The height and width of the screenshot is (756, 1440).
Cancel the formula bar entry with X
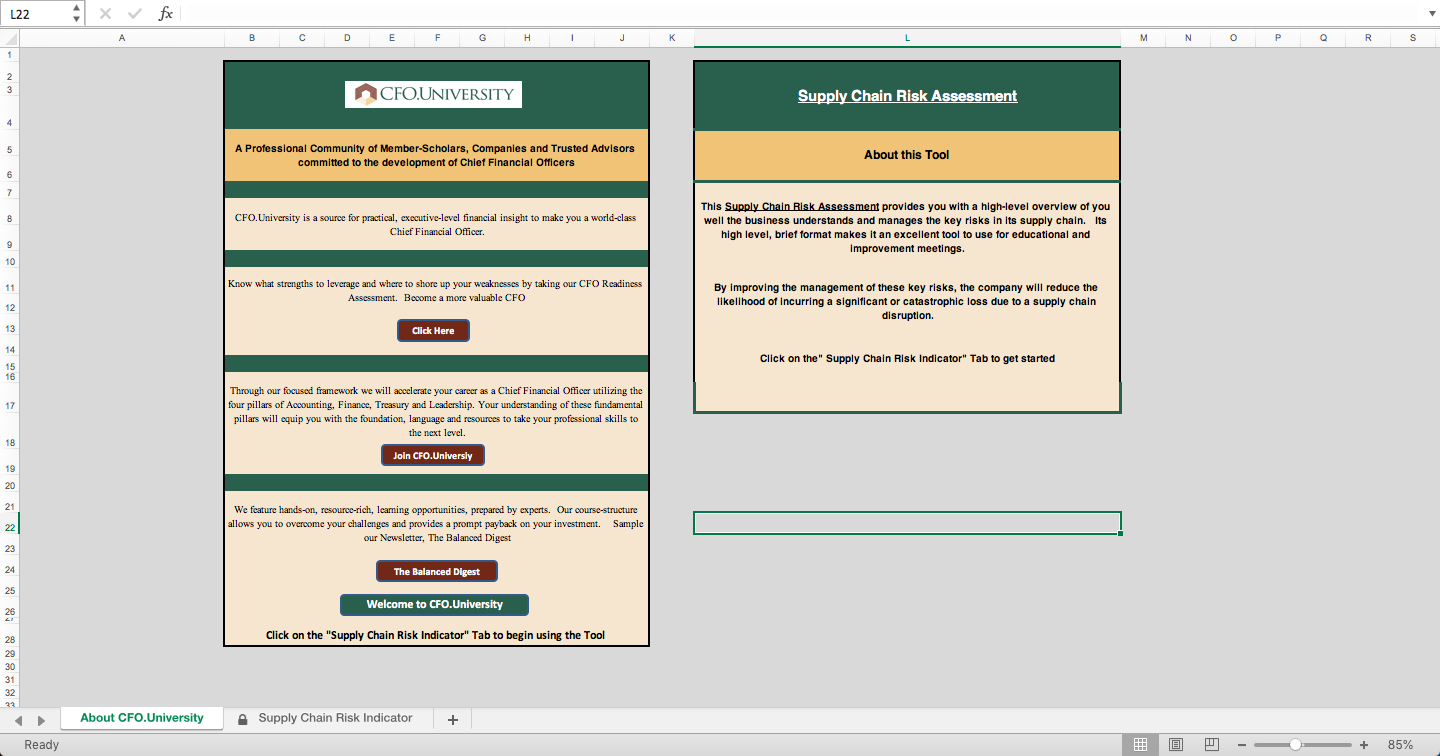(x=105, y=14)
